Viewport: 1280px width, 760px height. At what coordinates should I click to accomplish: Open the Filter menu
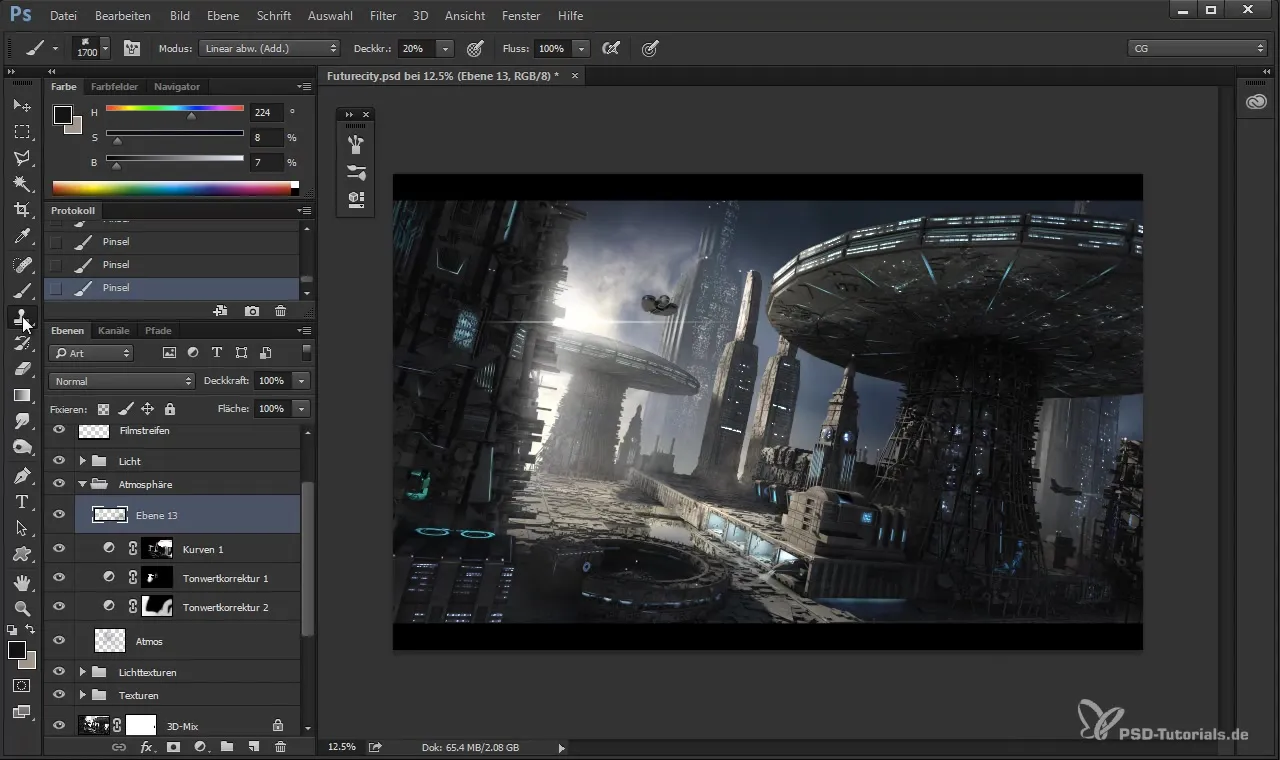[x=382, y=16]
